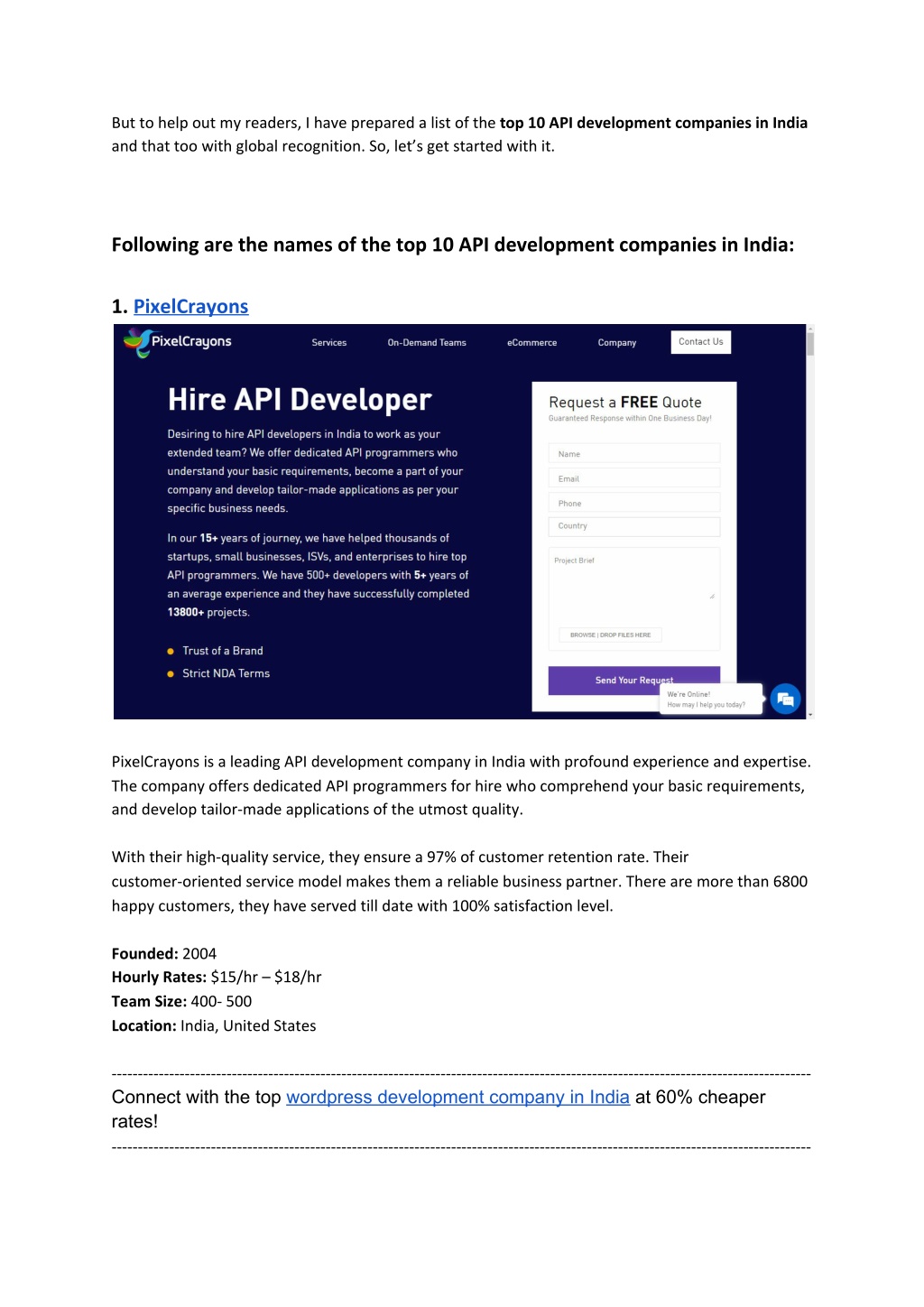
Task: Click Guaranteed Response within One Business Day text
Action: click(630, 419)
